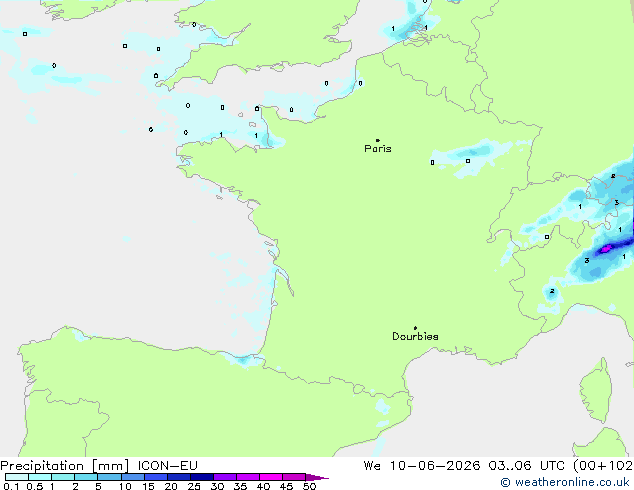
Task: Click the '03..06 UTC' time range text
Action: [526, 466]
